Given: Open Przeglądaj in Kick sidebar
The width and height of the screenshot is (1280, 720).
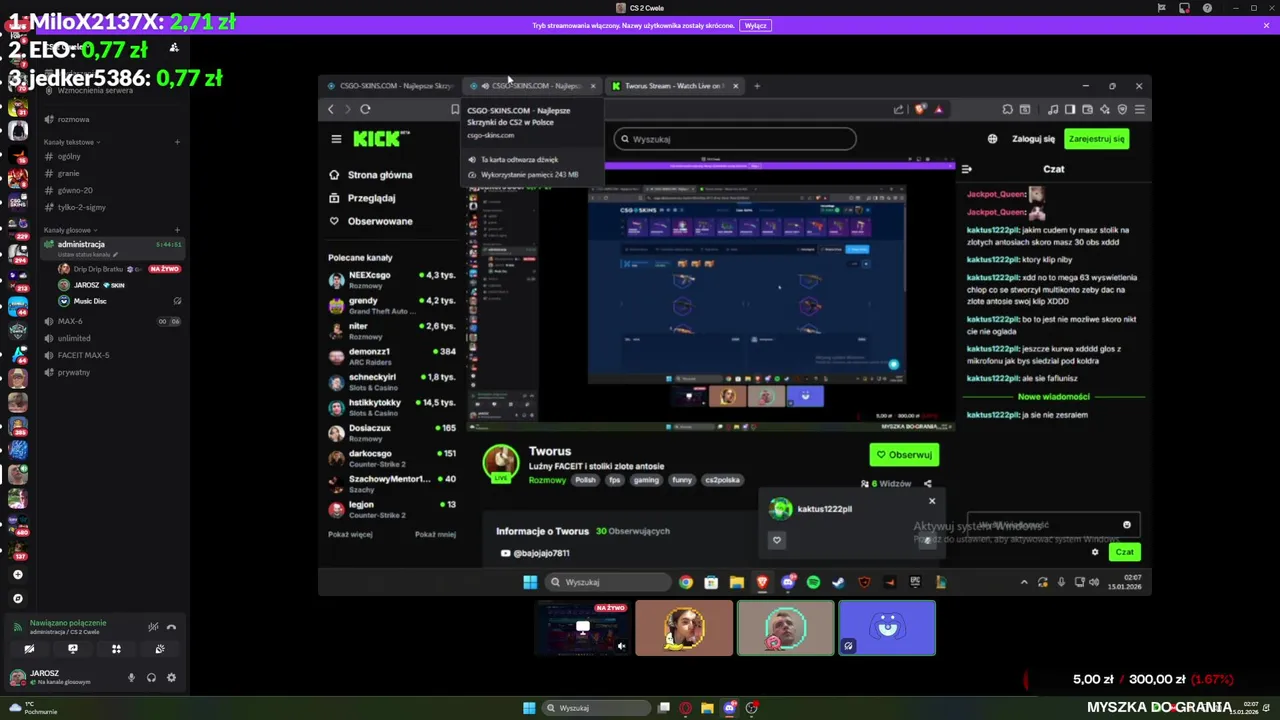Looking at the screenshot, I should coord(362,198).
